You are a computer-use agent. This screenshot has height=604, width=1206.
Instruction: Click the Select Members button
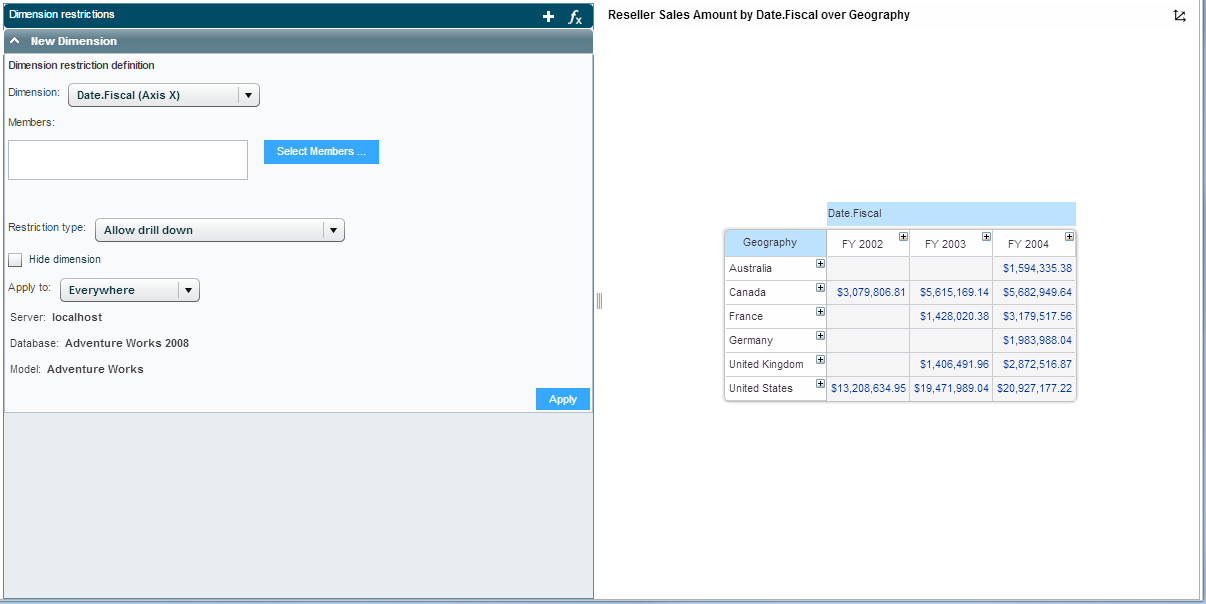[x=321, y=152]
